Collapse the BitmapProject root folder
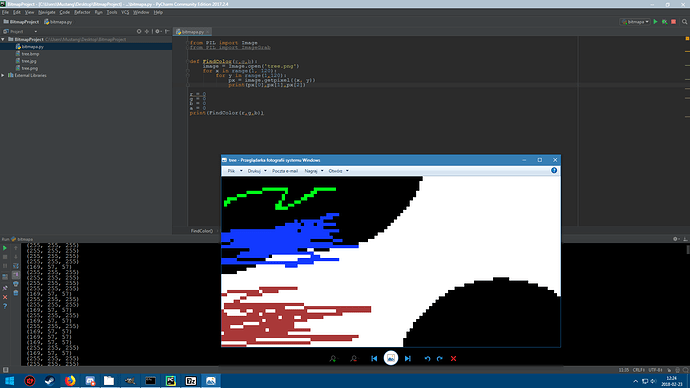The height and width of the screenshot is (388, 690). [3, 39]
